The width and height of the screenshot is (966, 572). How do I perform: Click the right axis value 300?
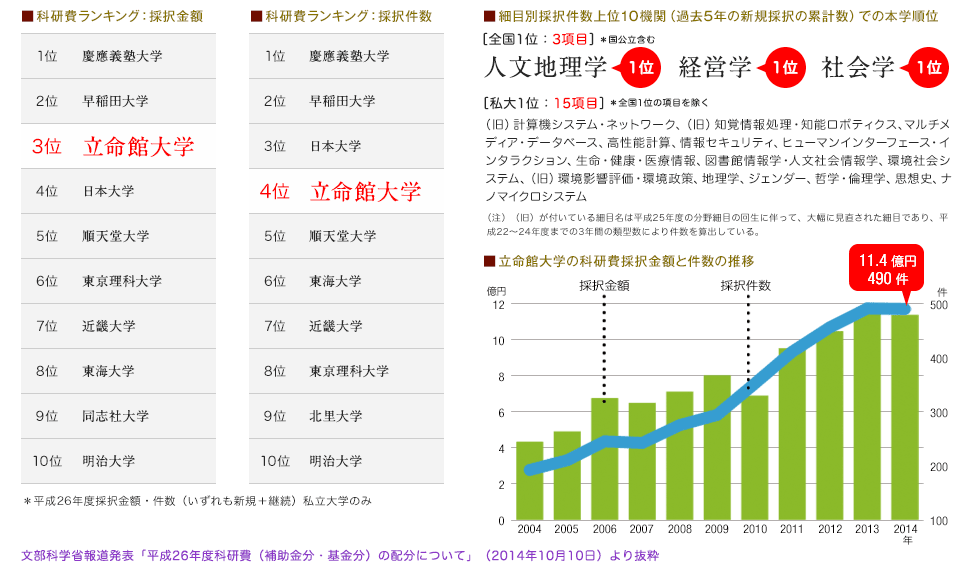point(939,413)
